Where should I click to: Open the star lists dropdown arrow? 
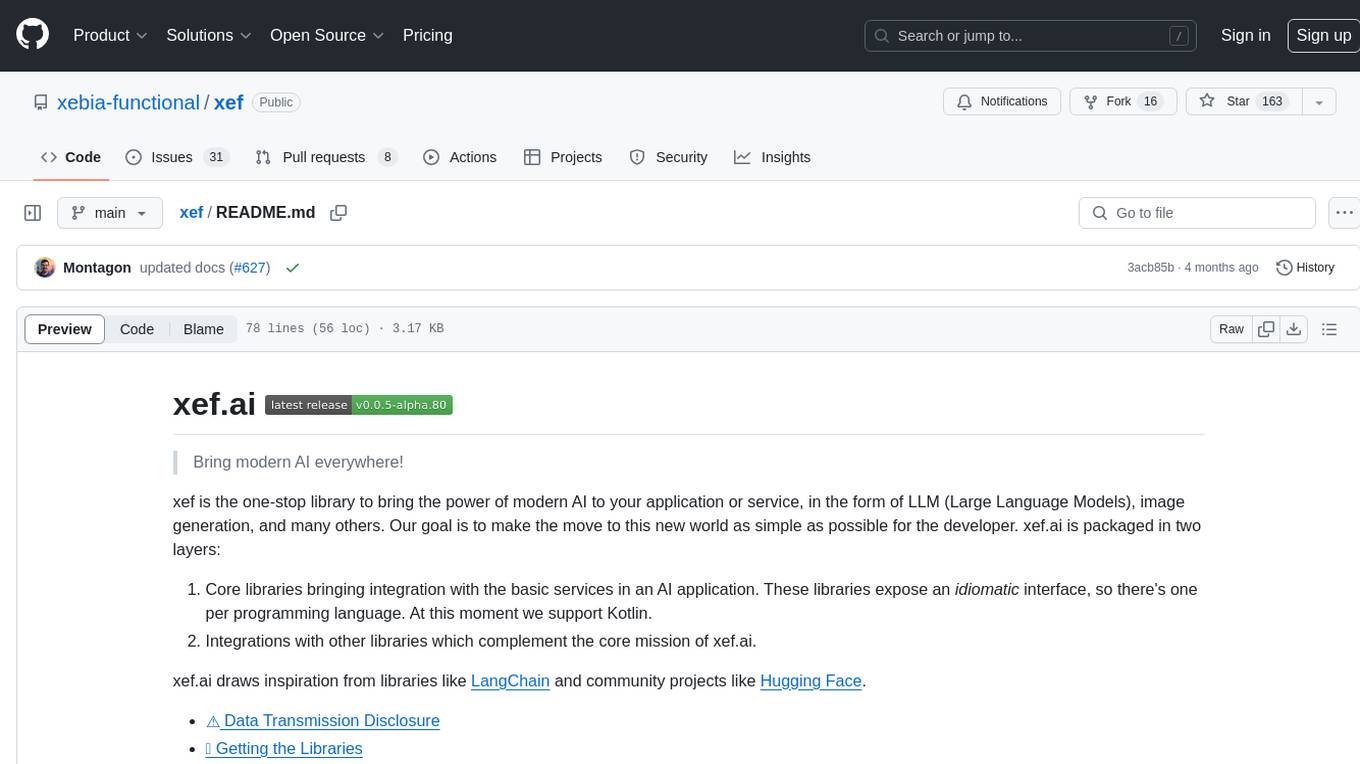[x=1319, y=102]
